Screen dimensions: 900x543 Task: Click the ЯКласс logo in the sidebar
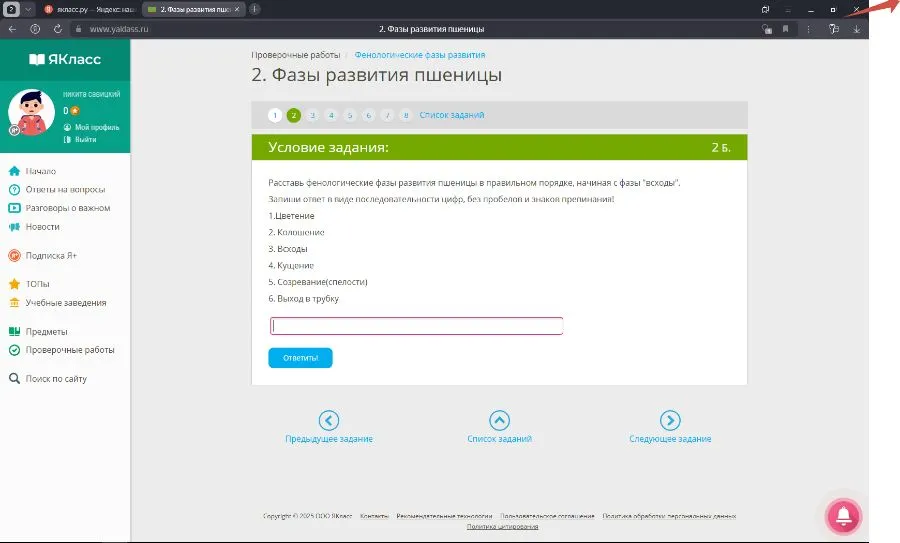(x=65, y=59)
